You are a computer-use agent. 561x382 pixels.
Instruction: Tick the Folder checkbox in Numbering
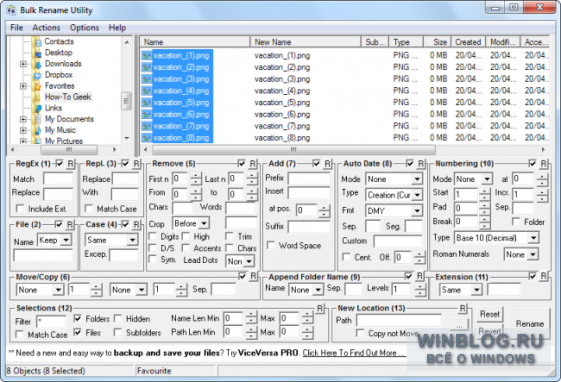coord(516,222)
